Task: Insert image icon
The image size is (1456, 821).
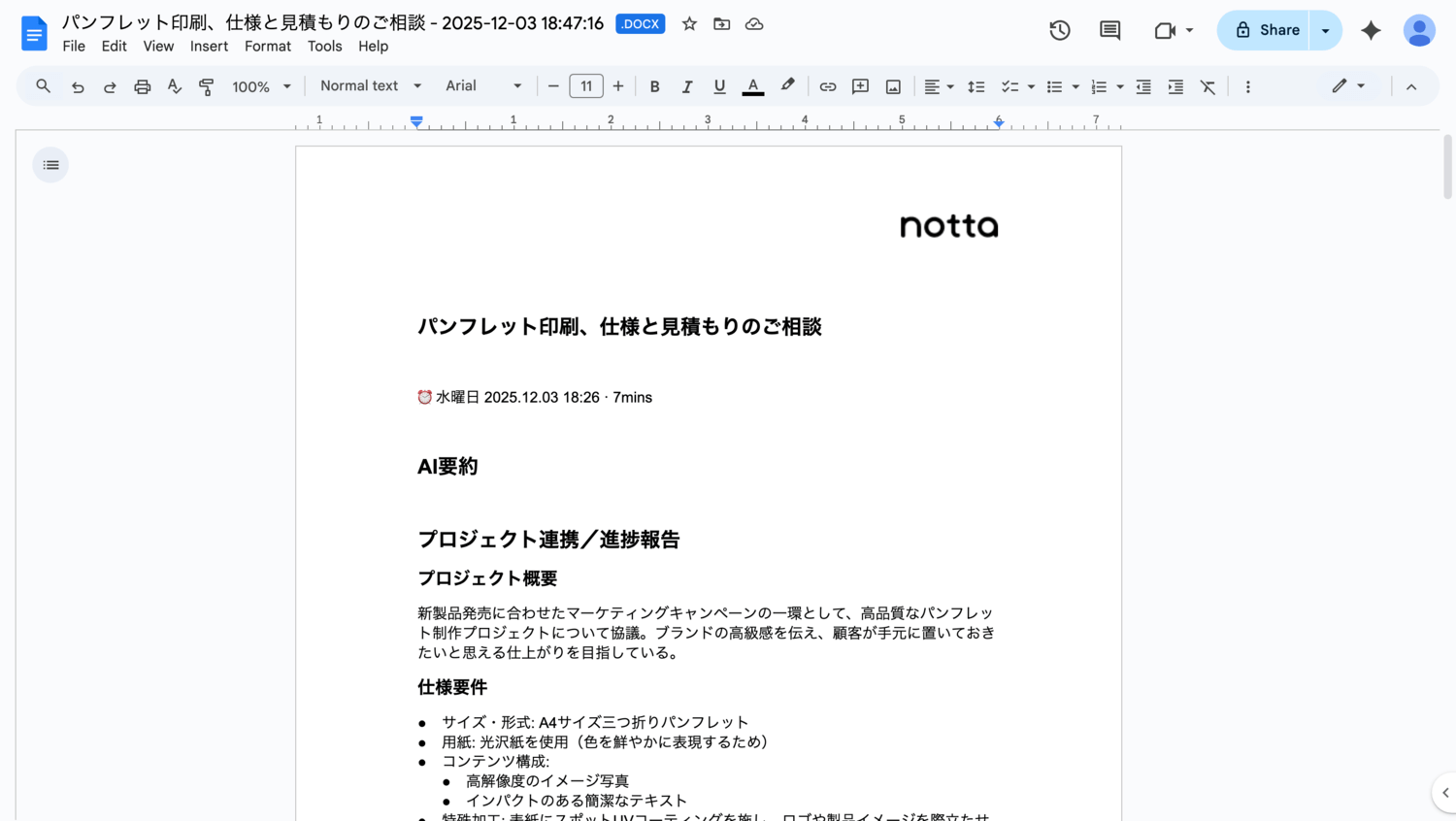Action: (893, 86)
